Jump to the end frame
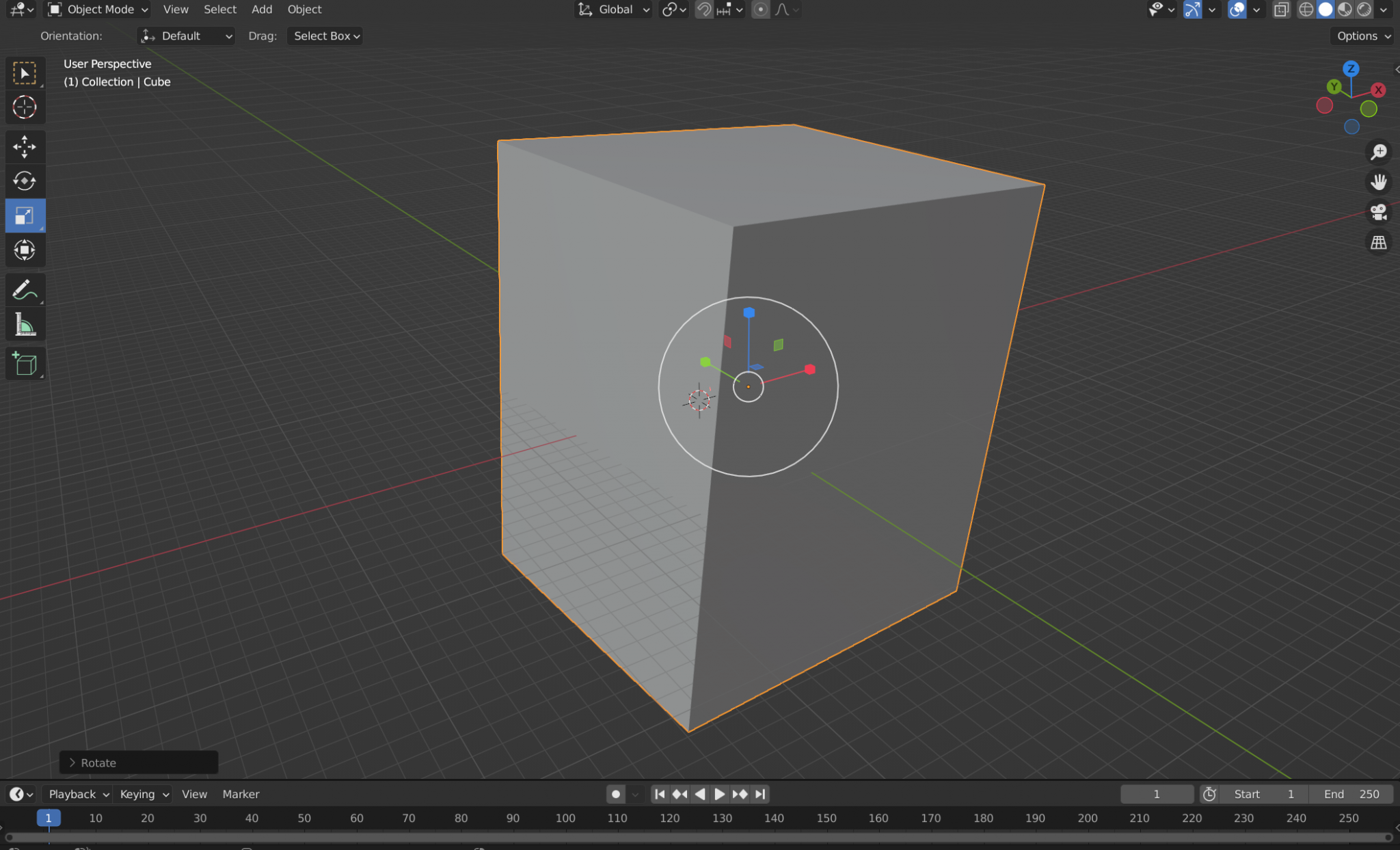 coord(761,794)
